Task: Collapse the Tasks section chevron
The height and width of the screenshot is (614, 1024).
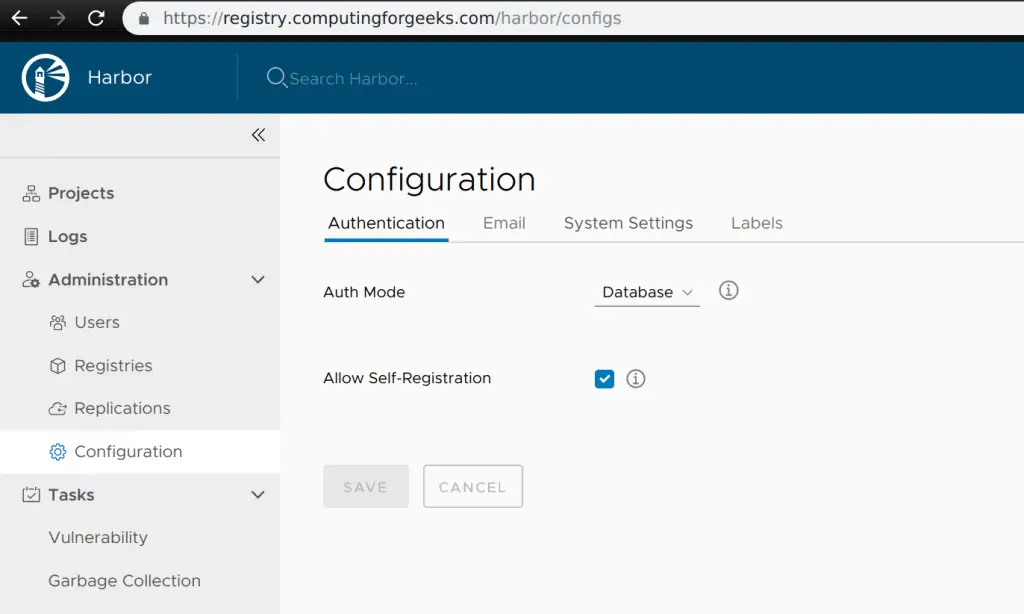Action: coord(258,494)
